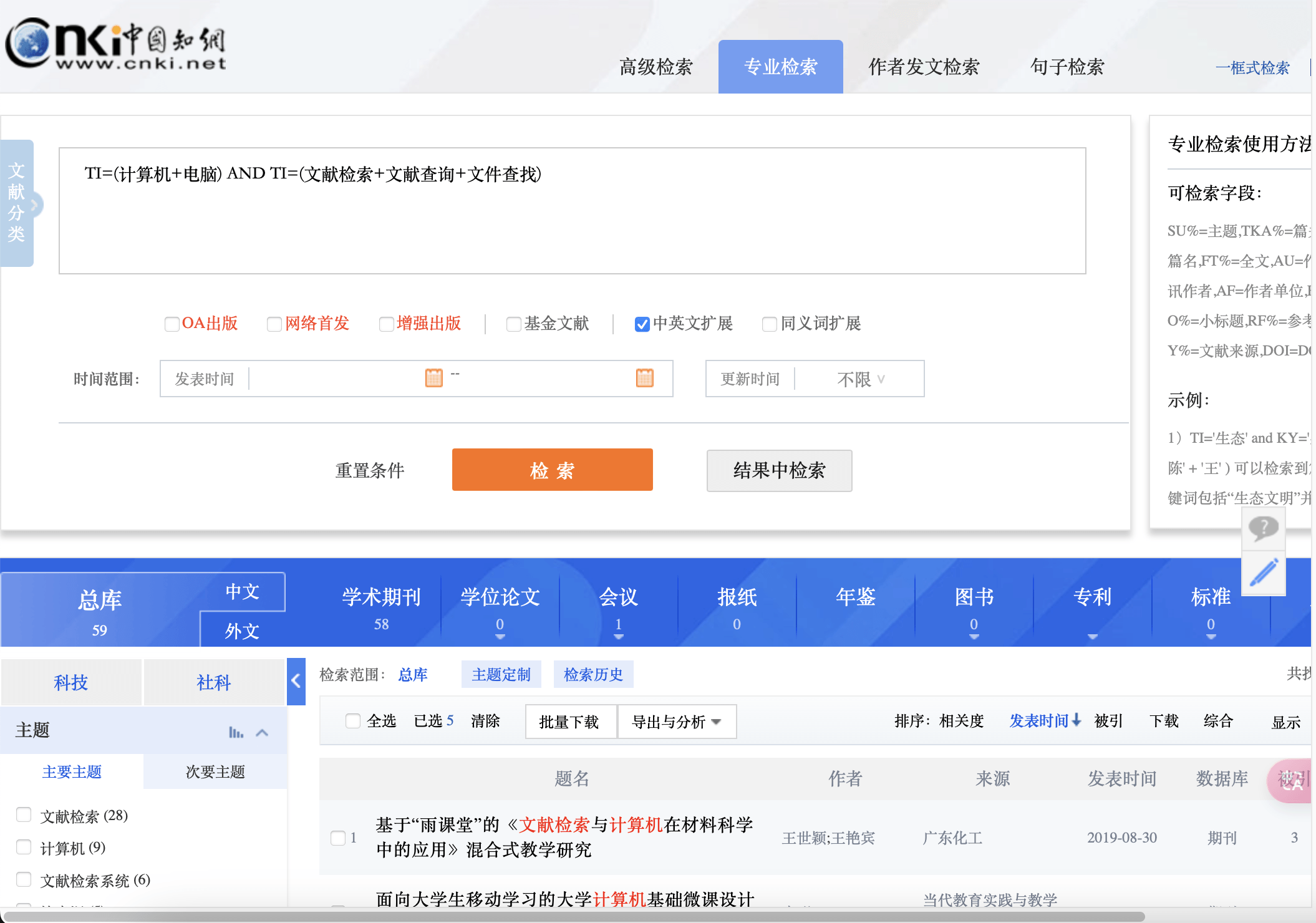1316x923 pixels.
Task: Check the 文献检索系统 (6) topic filter
Action: (x=24, y=879)
